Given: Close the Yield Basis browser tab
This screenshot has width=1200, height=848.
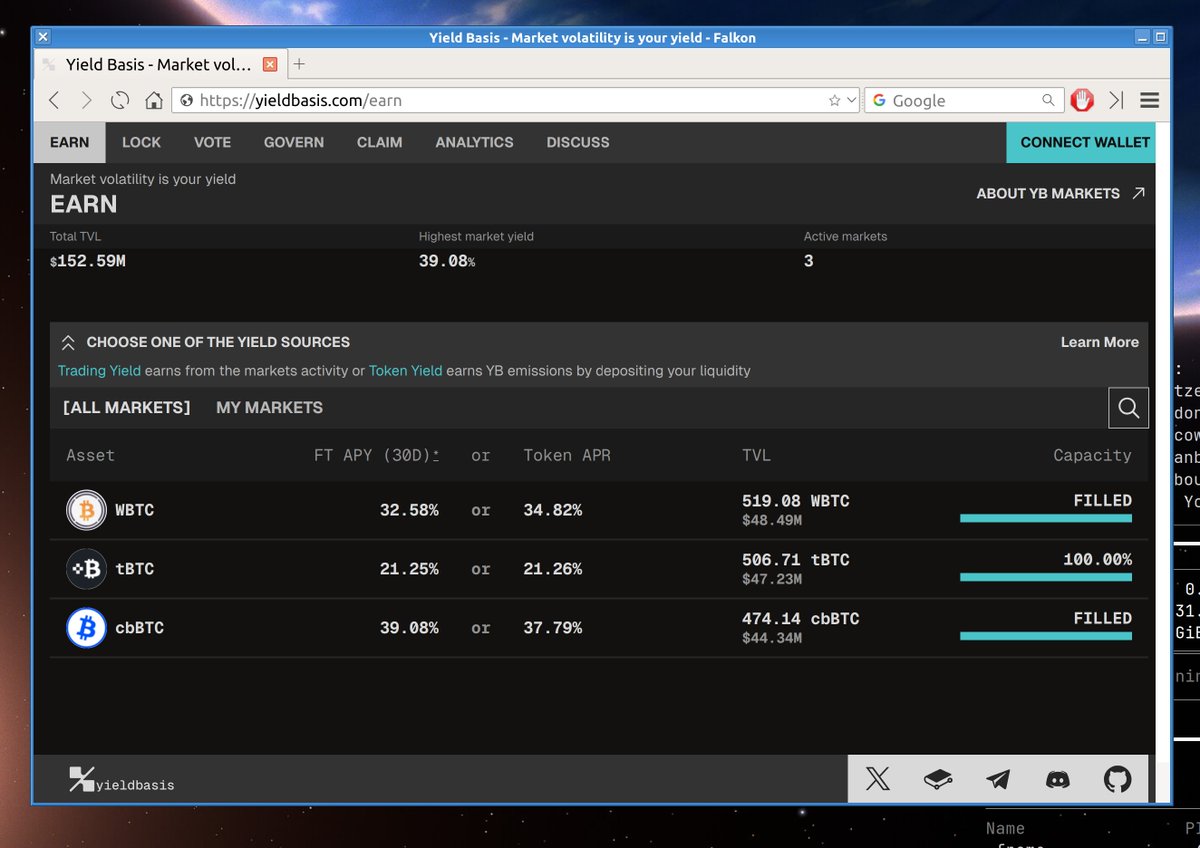Looking at the screenshot, I should point(270,64).
